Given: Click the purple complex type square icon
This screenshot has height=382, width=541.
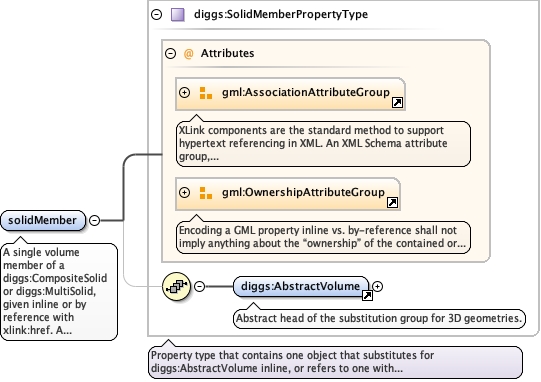Looking at the screenshot, I should (x=178, y=15).
